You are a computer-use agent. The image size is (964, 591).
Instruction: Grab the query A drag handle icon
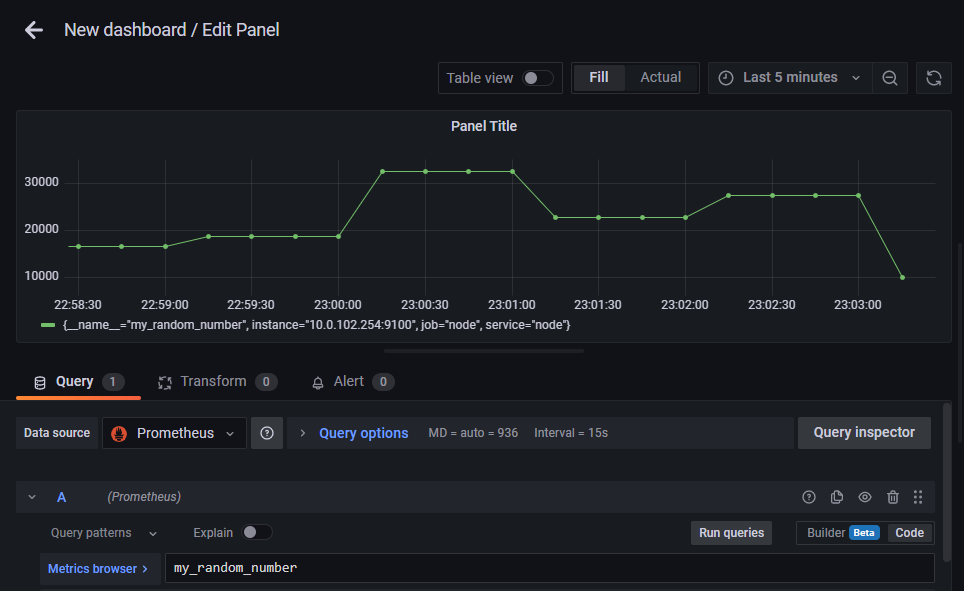pyautogui.click(x=918, y=497)
